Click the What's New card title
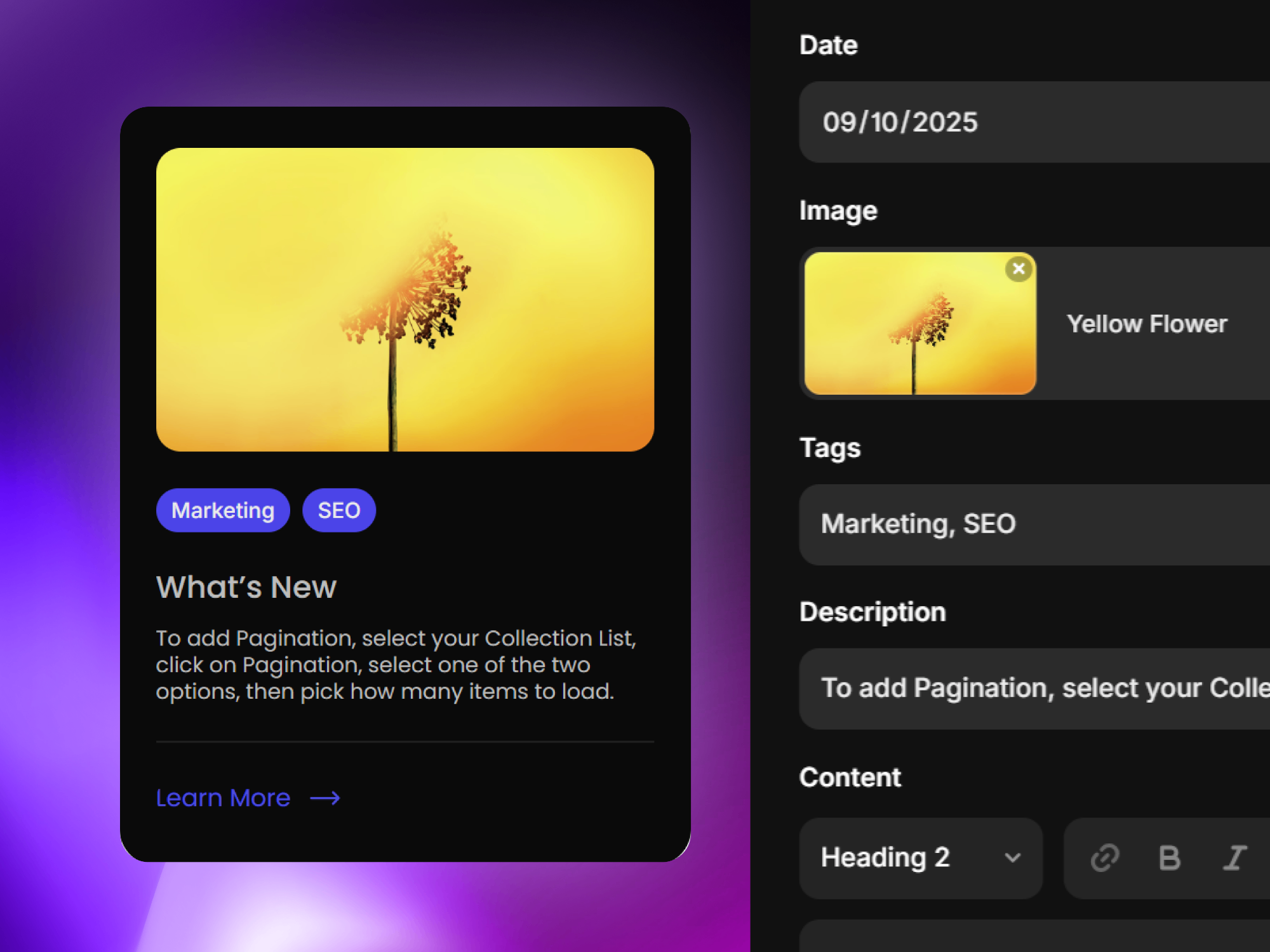This screenshot has height=952, width=1270. [x=246, y=587]
